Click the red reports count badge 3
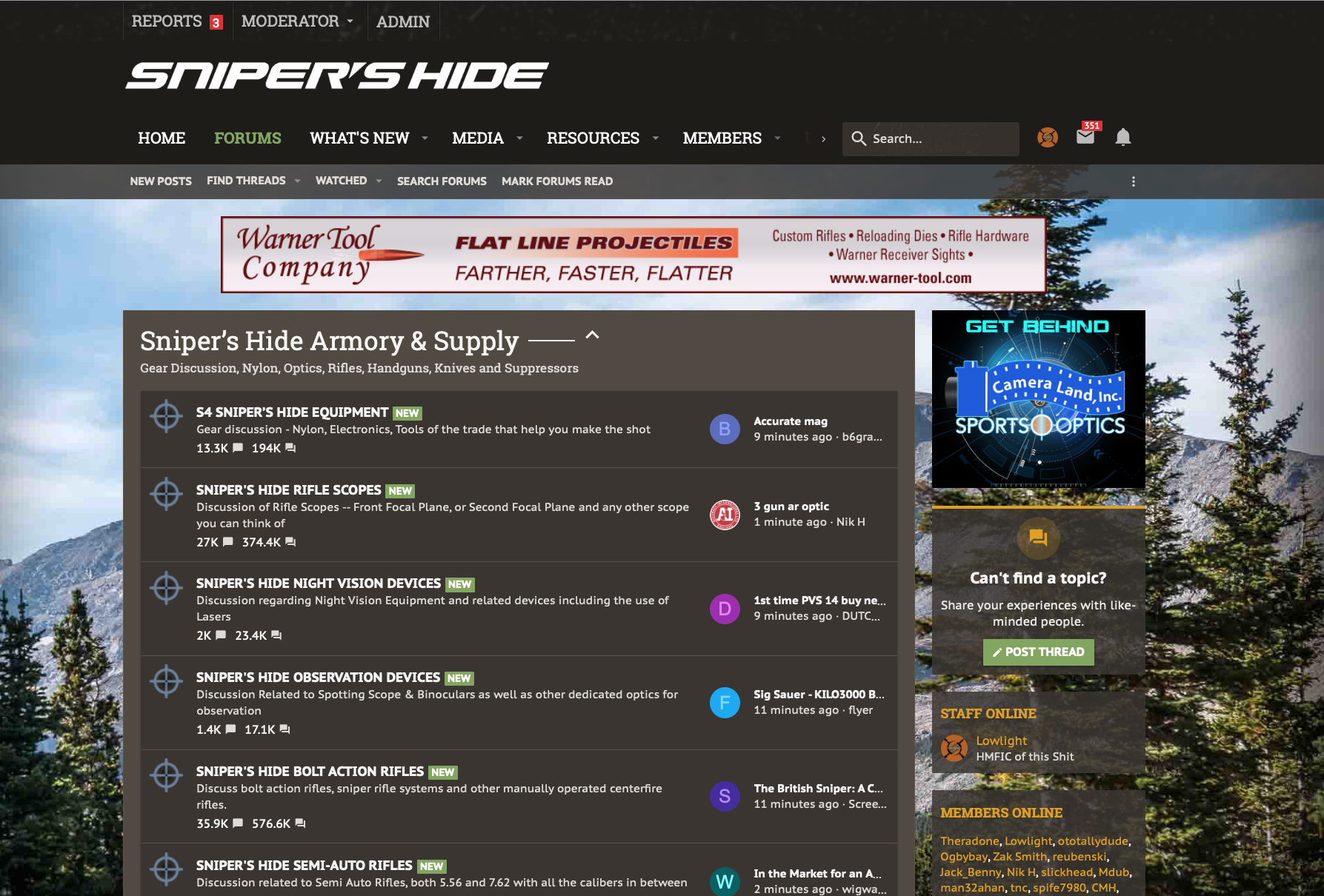The height and width of the screenshot is (896, 1324). click(216, 23)
